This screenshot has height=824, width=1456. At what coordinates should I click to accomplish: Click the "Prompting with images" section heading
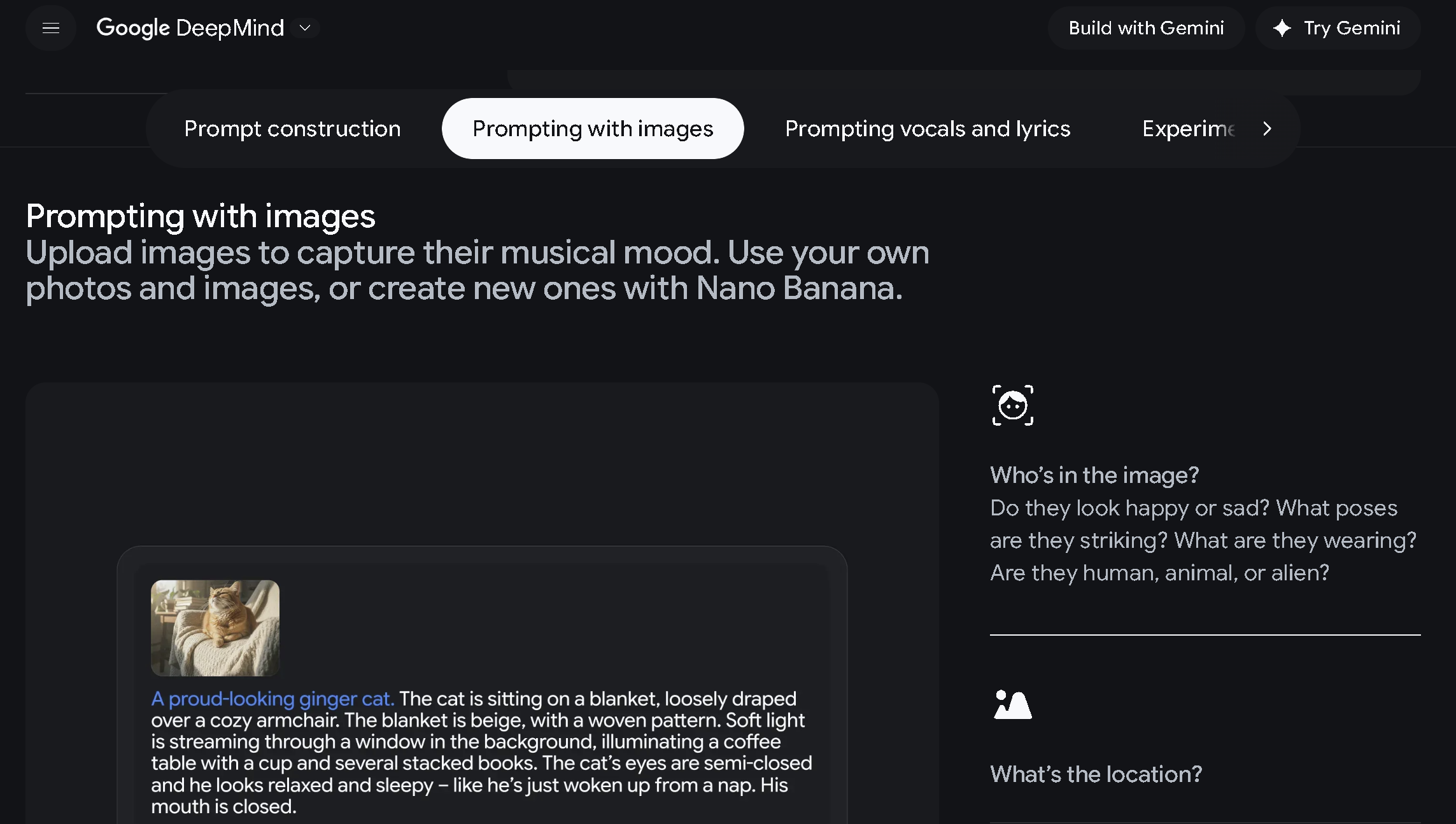point(201,216)
